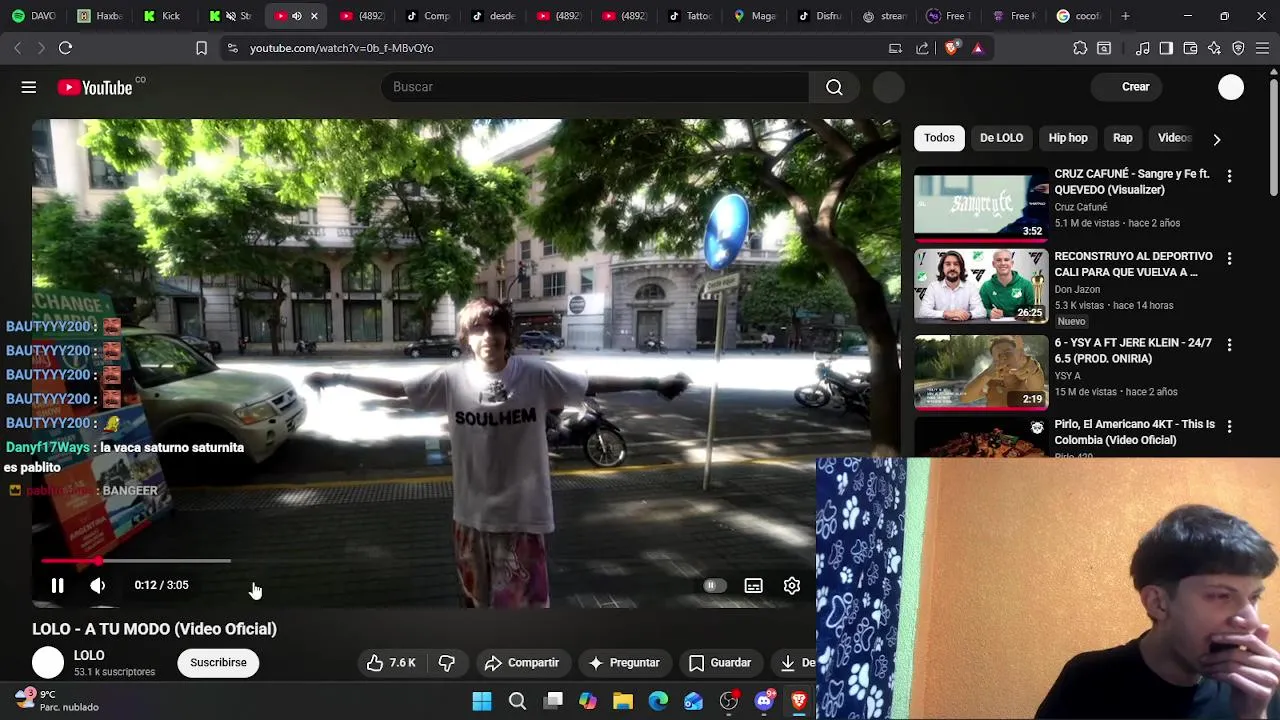Open File Explorer from taskbar
The width and height of the screenshot is (1280, 720).
pyautogui.click(x=623, y=701)
